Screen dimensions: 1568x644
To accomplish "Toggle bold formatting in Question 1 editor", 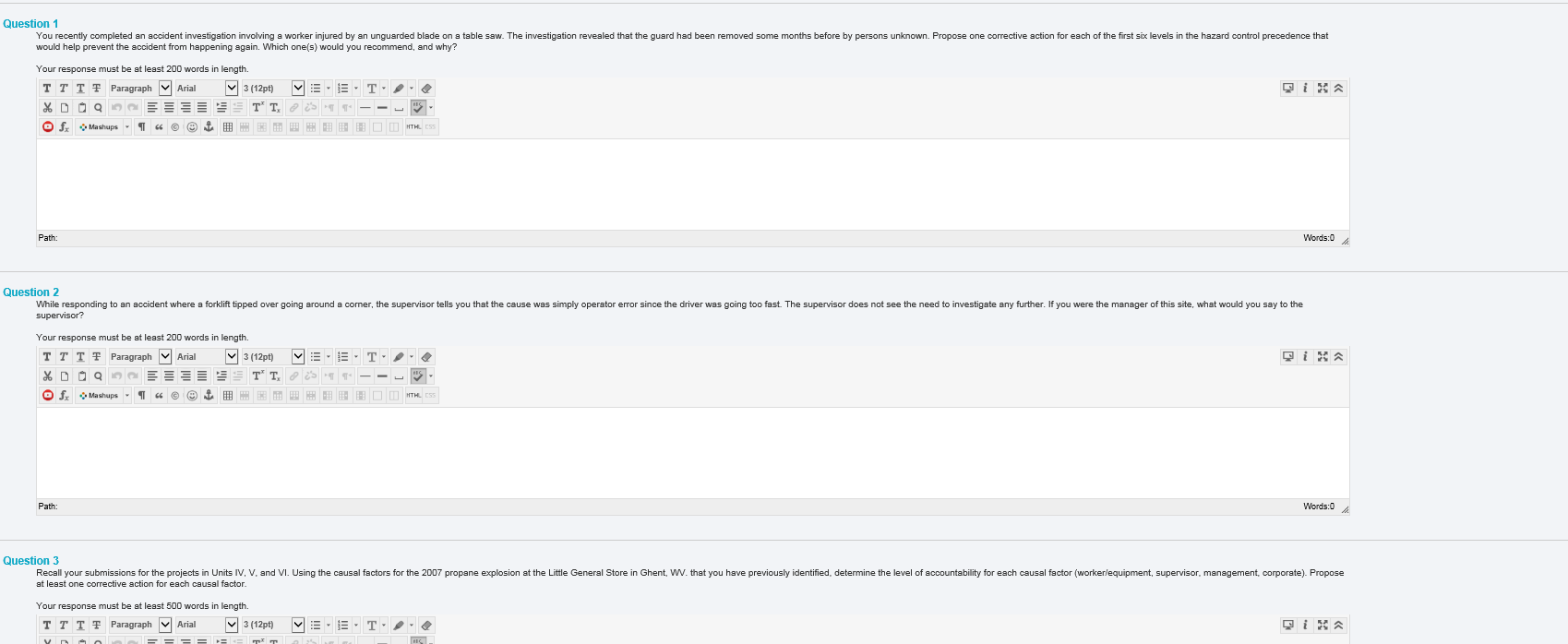I will 47,89.
